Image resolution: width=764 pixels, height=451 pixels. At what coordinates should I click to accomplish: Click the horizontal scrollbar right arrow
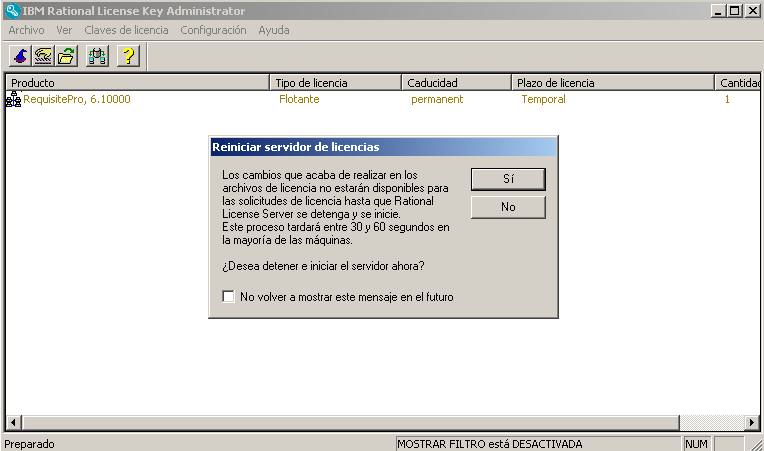752,422
